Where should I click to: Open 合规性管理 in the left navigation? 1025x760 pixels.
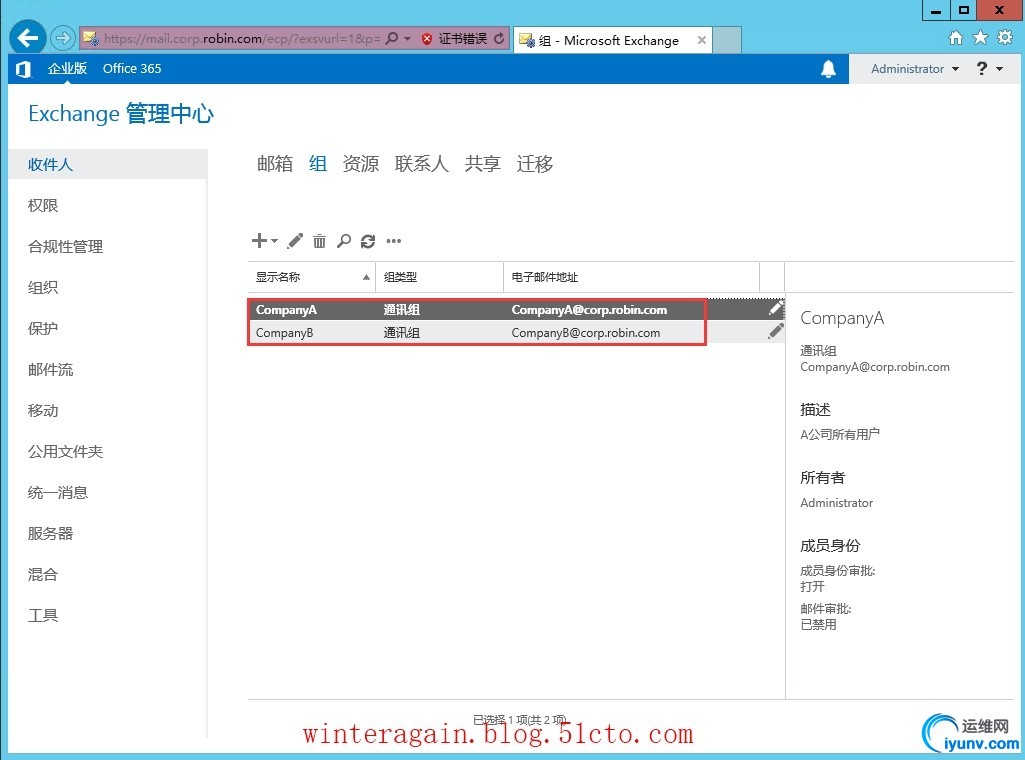coord(65,246)
